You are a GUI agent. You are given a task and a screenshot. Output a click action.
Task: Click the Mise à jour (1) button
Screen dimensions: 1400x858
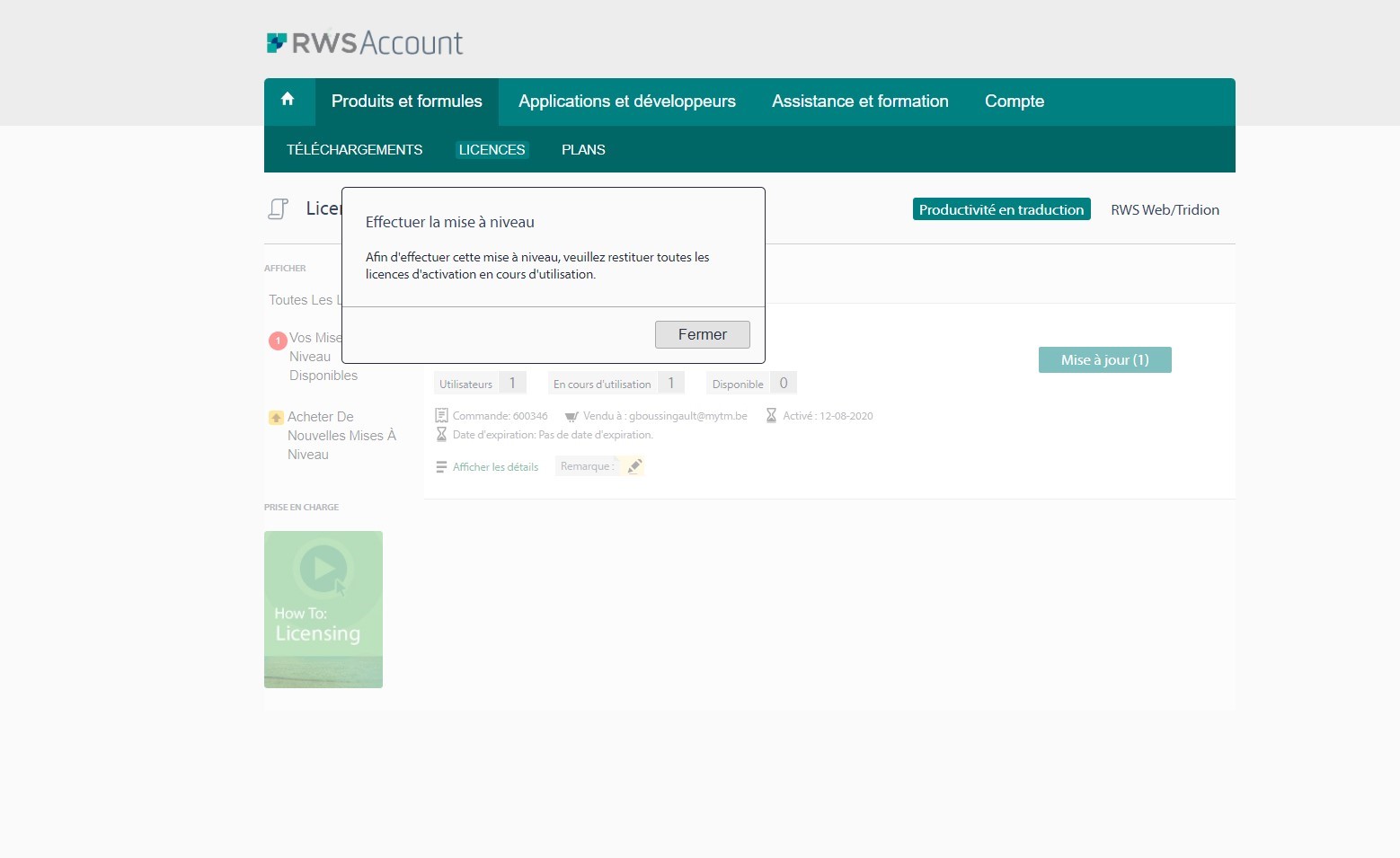(x=1104, y=359)
